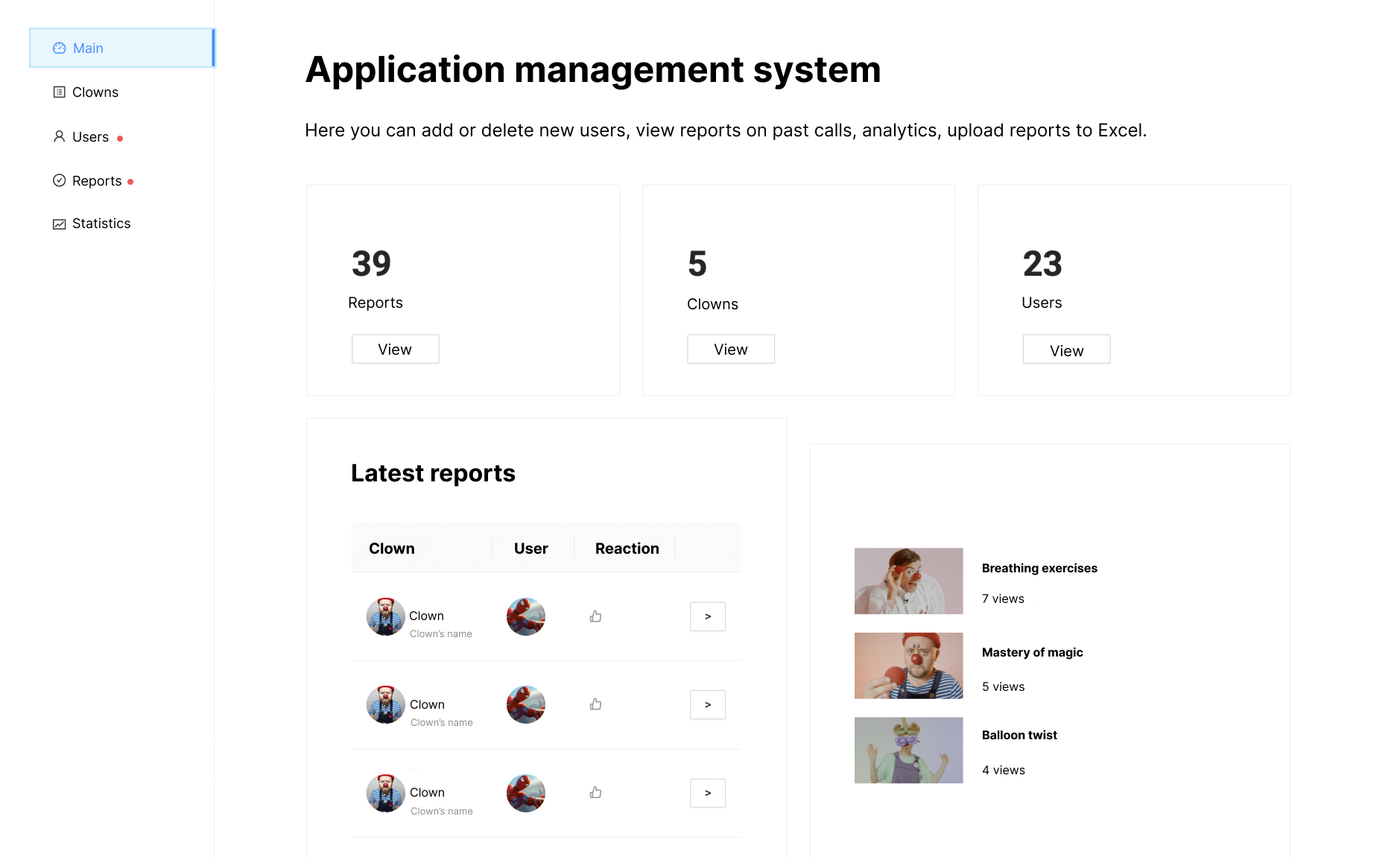This screenshot has height=857, width=1400.
Task: Click clown avatar in second report row
Action: [x=386, y=705]
